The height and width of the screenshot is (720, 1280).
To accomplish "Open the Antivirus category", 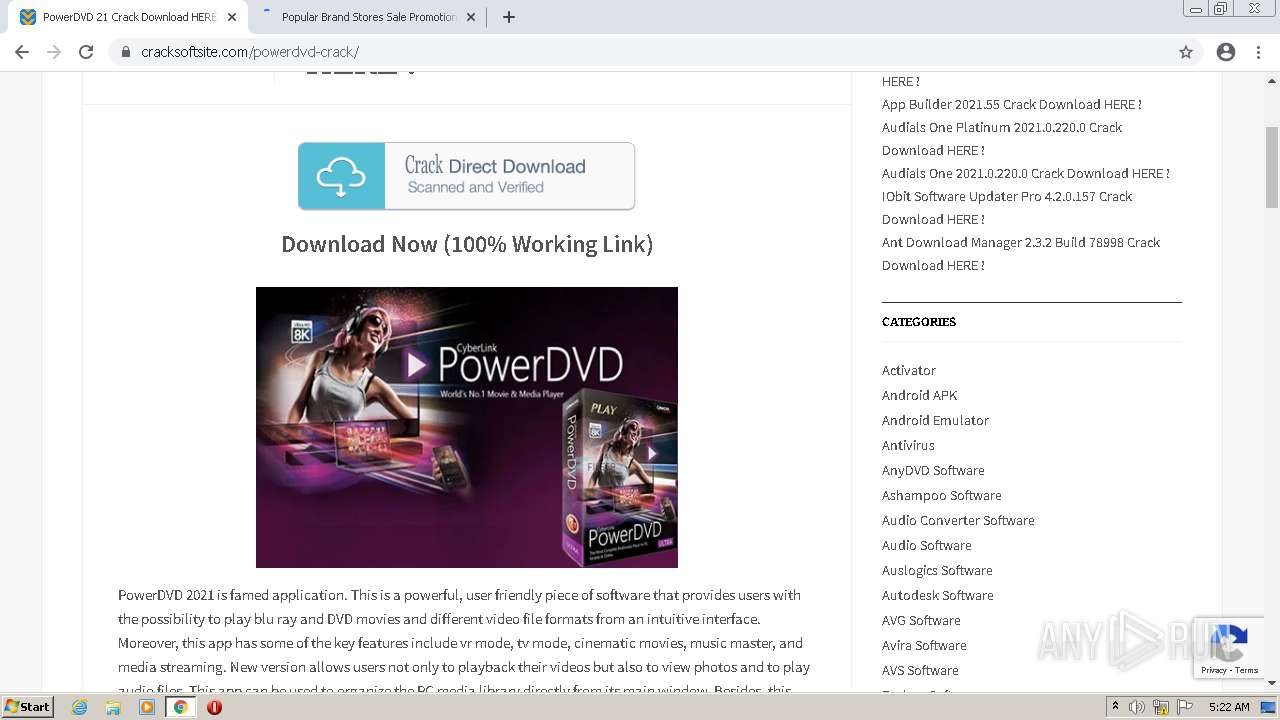I will [x=908, y=445].
